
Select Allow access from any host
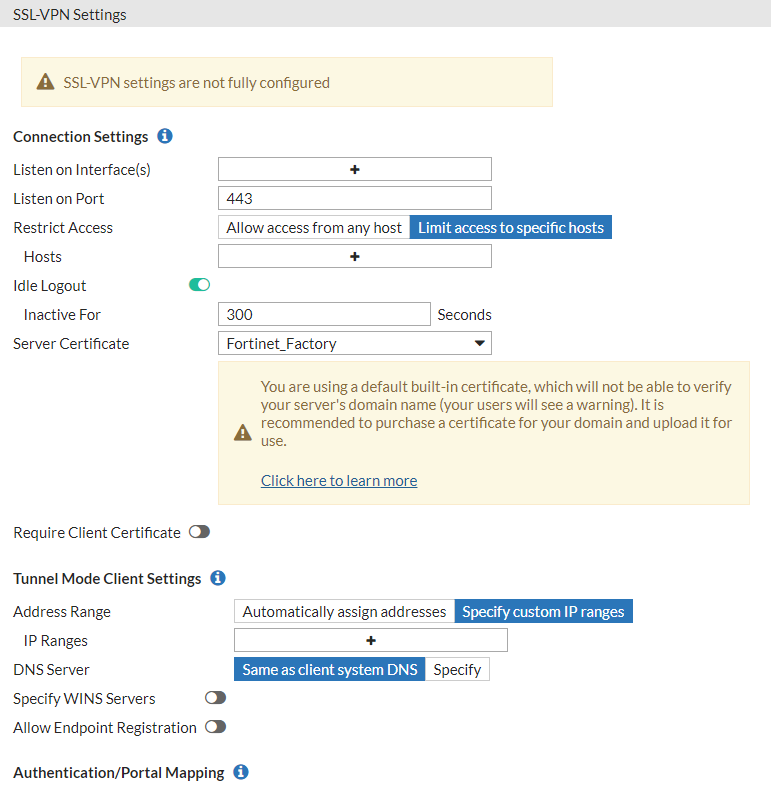[314, 227]
